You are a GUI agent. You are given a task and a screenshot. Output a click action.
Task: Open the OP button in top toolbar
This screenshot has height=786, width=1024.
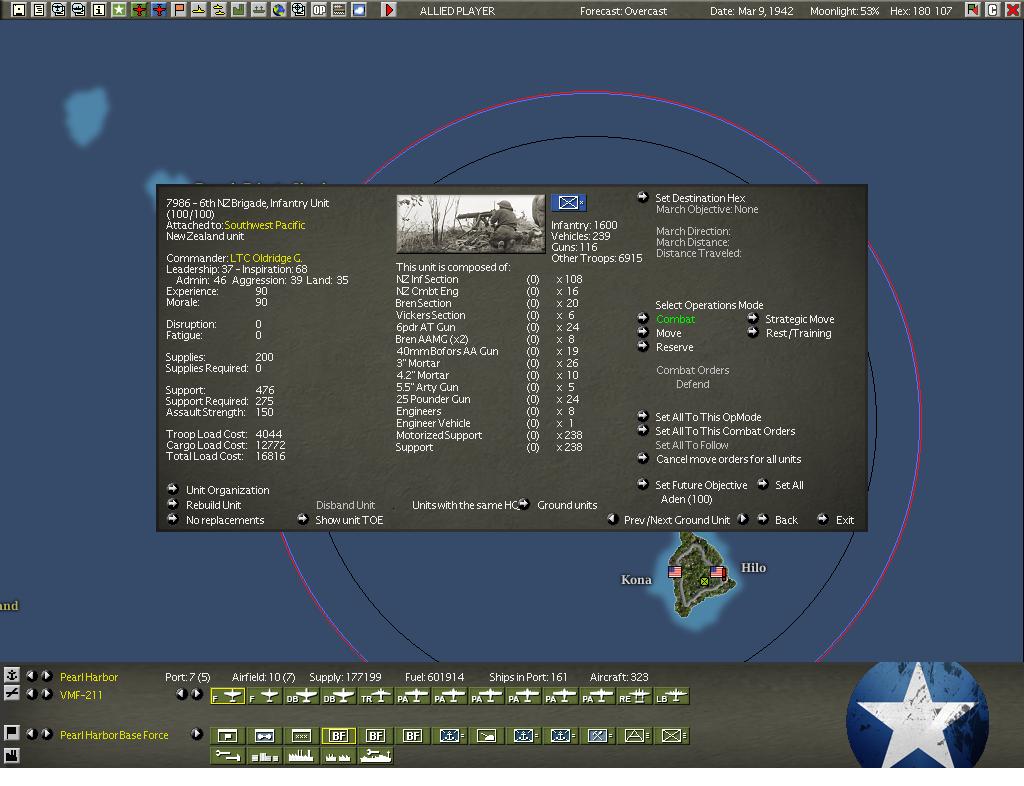pos(318,10)
